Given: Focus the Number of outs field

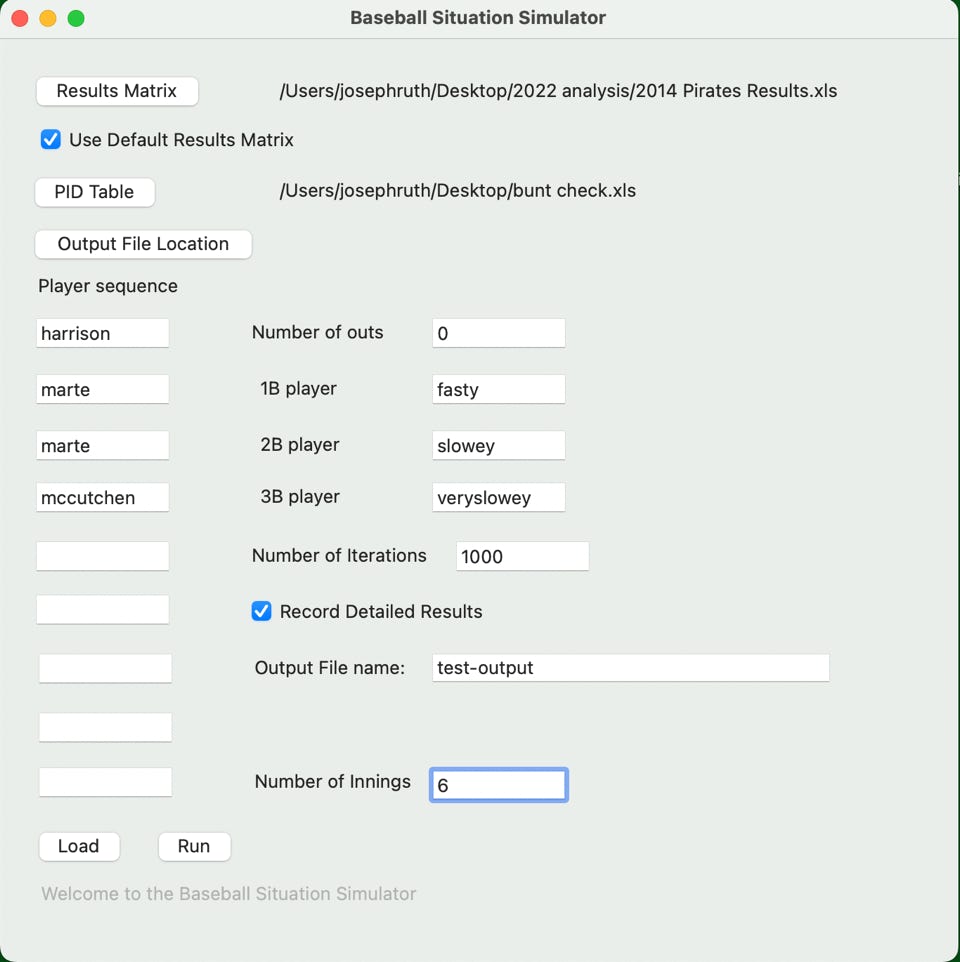Looking at the screenshot, I should tap(499, 333).
